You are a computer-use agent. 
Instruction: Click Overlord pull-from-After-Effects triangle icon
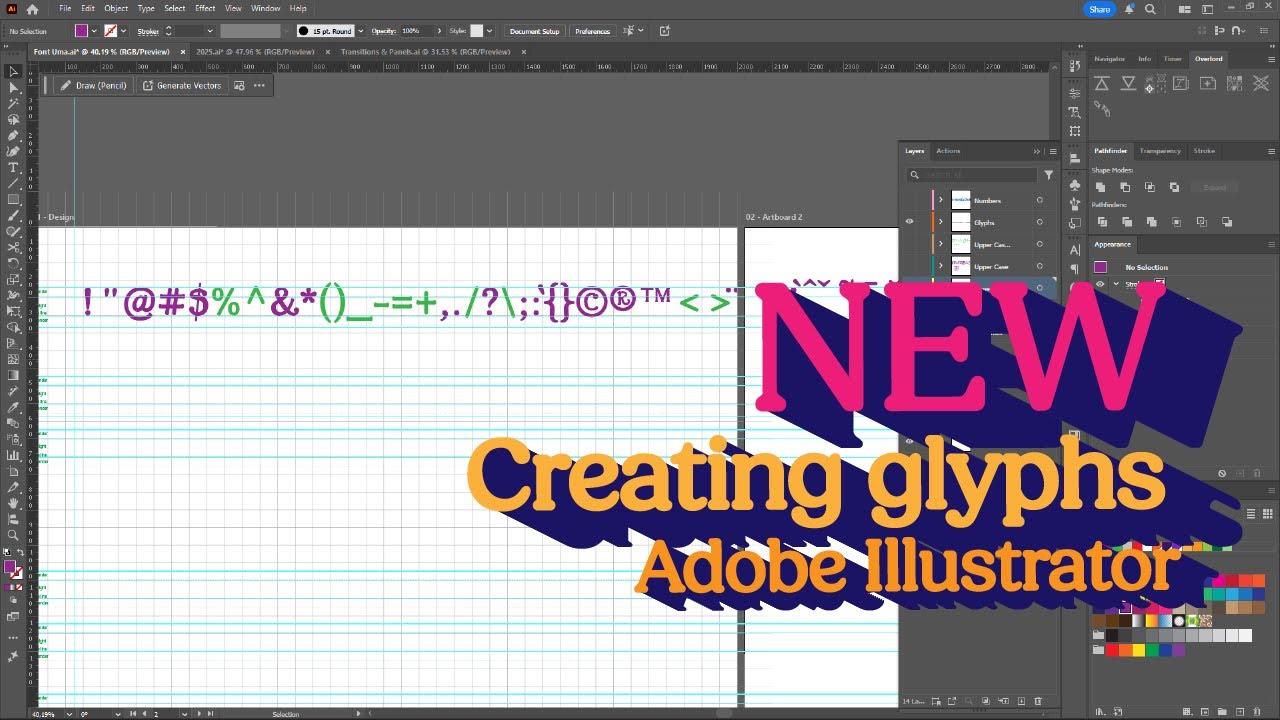pyautogui.click(x=1129, y=84)
